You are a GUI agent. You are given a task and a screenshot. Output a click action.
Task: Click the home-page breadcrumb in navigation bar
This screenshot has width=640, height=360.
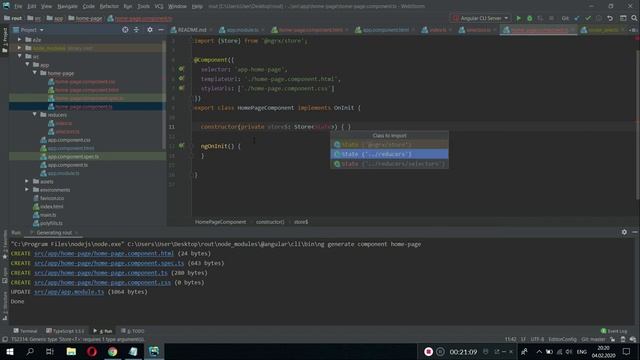coord(85,18)
